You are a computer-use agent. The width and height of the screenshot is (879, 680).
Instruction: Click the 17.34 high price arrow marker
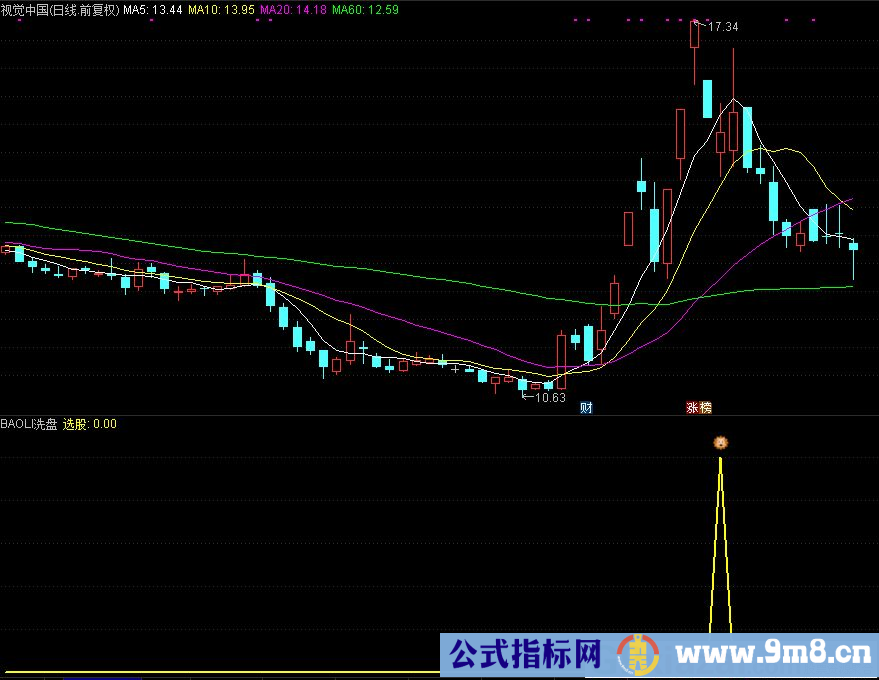pos(716,26)
